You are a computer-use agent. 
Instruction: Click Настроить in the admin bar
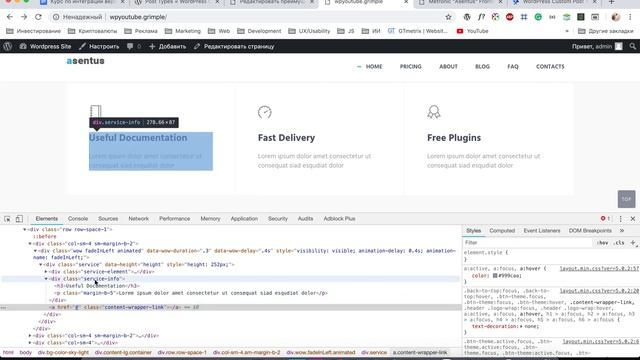coord(100,47)
